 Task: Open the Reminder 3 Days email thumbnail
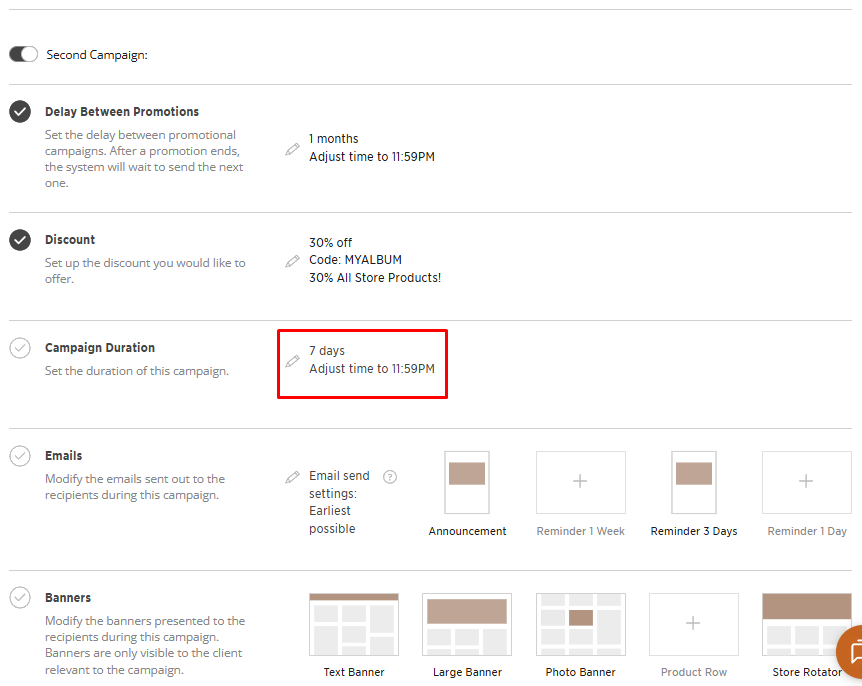tap(693, 482)
